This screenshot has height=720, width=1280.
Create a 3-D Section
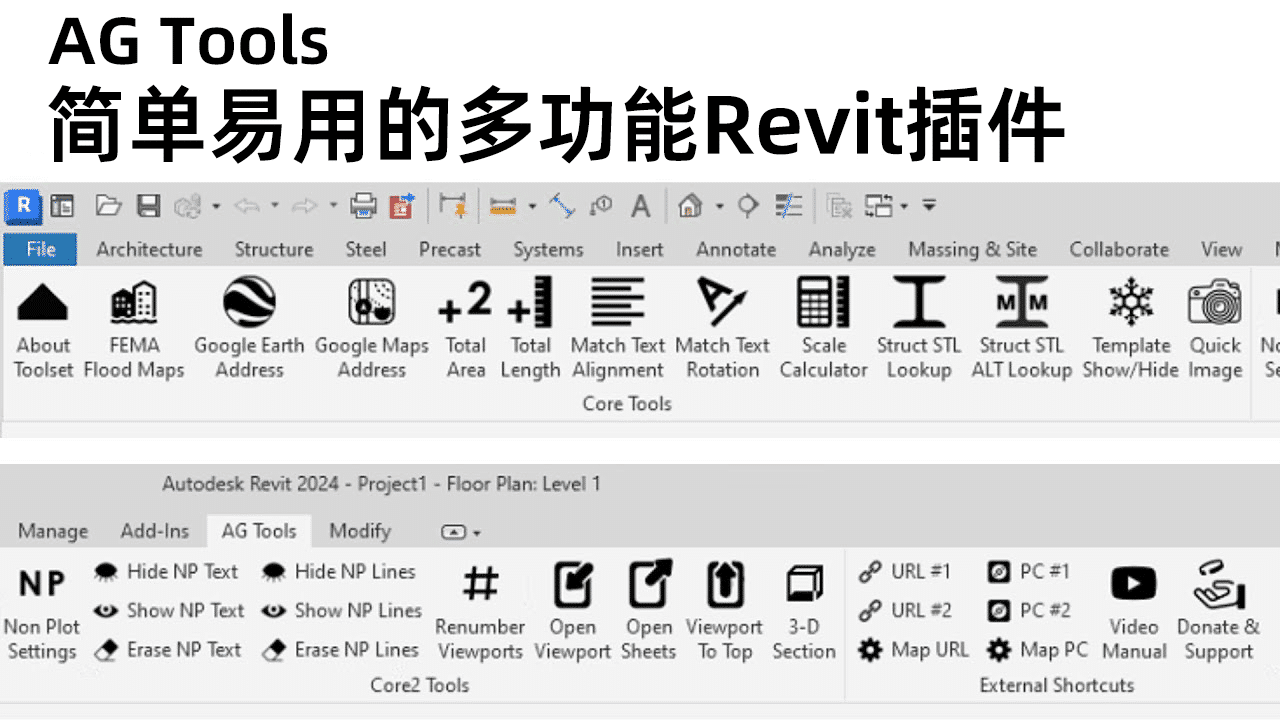click(x=804, y=613)
